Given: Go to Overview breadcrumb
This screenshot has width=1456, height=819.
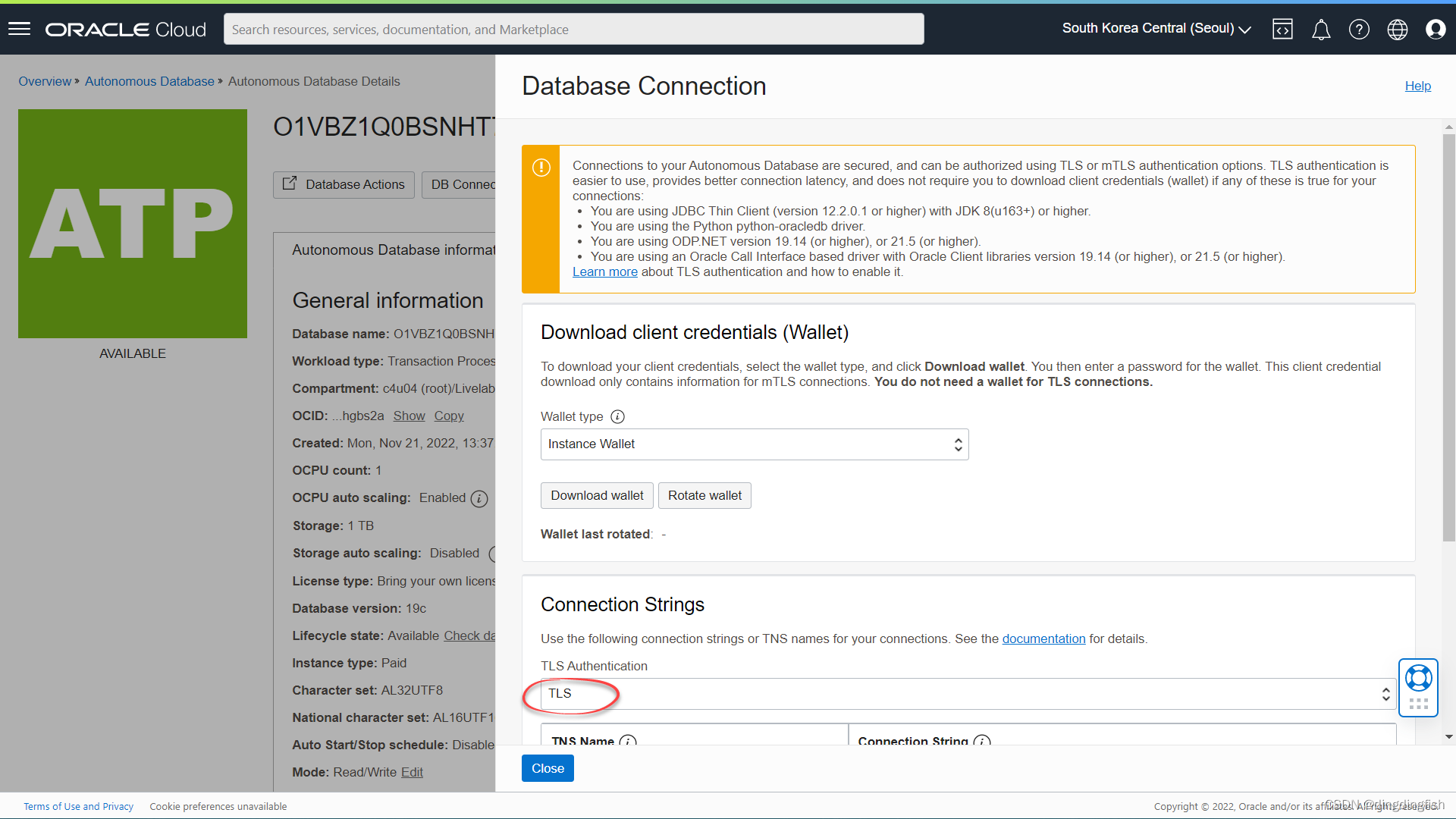Looking at the screenshot, I should click(x=45, y=81).
